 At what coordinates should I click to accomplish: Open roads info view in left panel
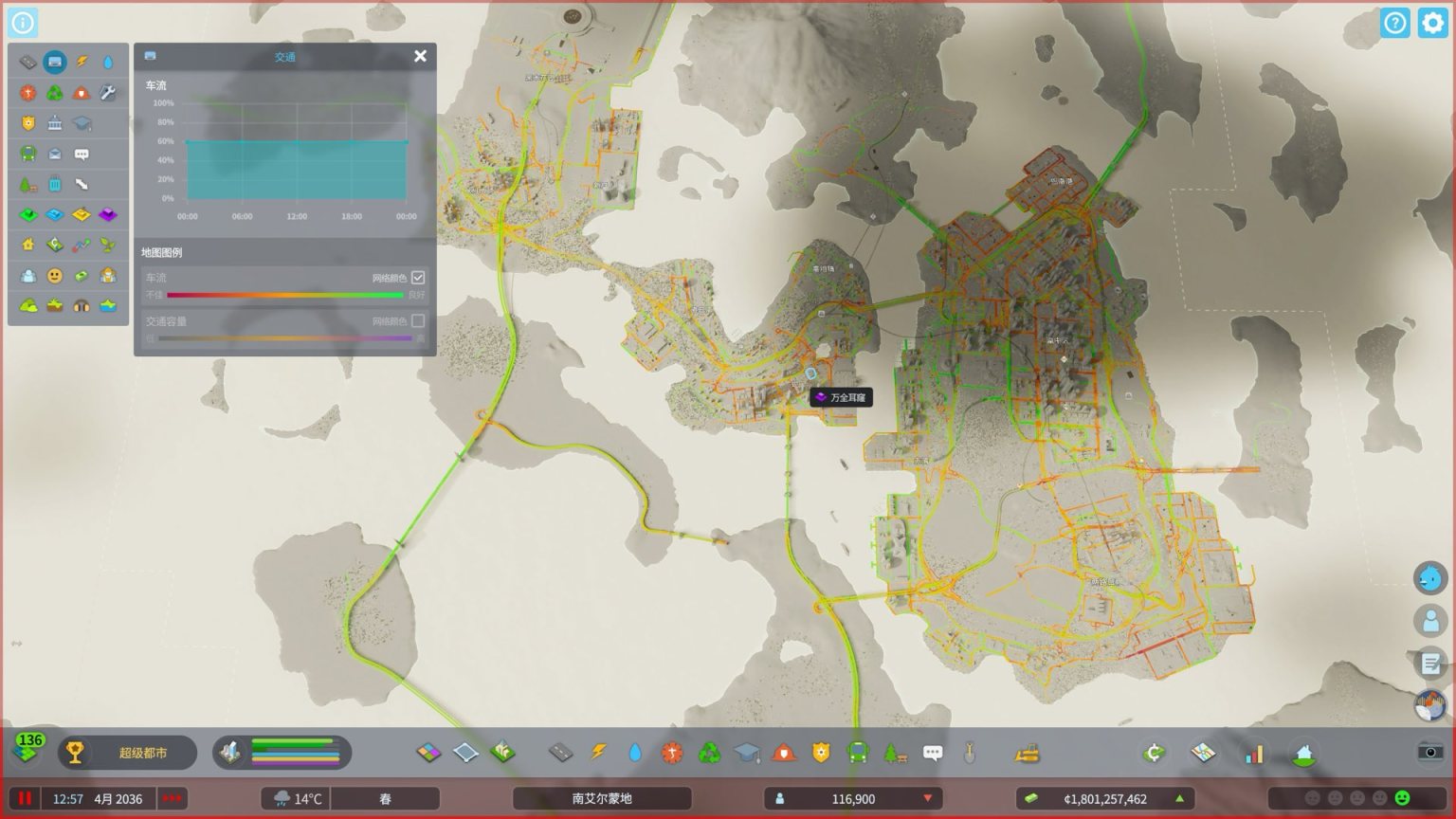28,63
